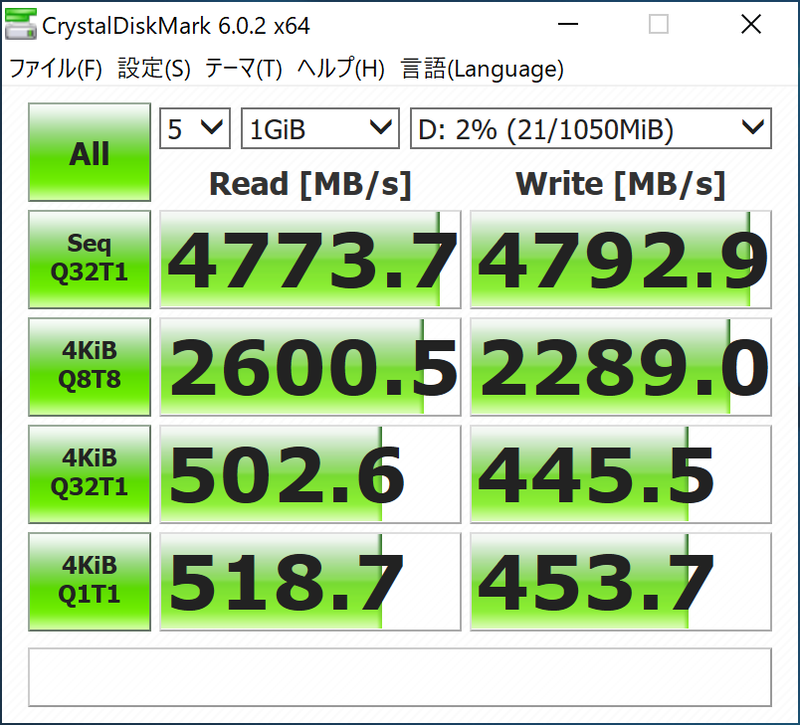Click the Write [MB/s] column header

tap(620, 184)
